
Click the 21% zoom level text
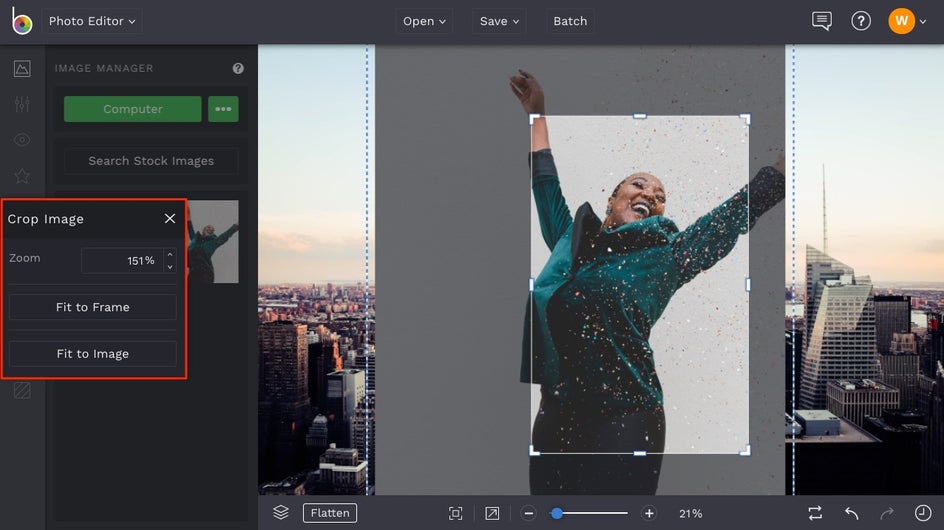[x=691, y=514]
